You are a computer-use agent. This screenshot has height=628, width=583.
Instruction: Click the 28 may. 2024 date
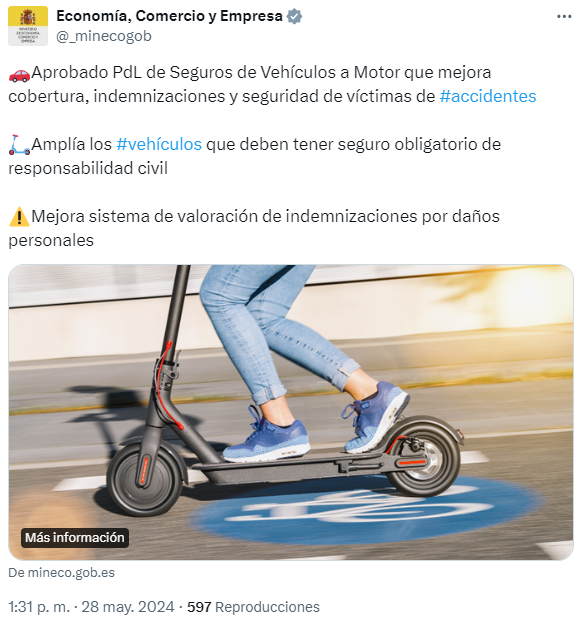point(128,607)
